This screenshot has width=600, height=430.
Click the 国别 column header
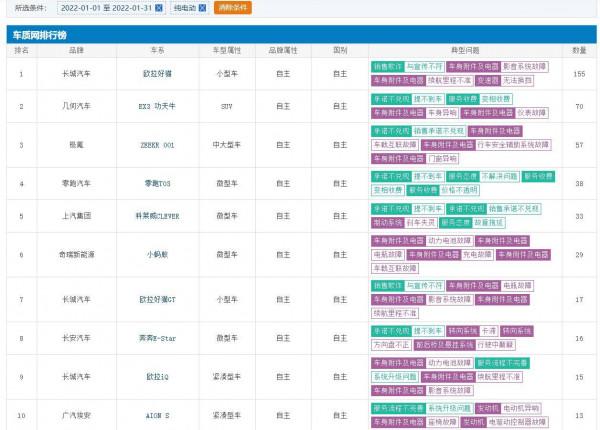click(x=340, y=50)
